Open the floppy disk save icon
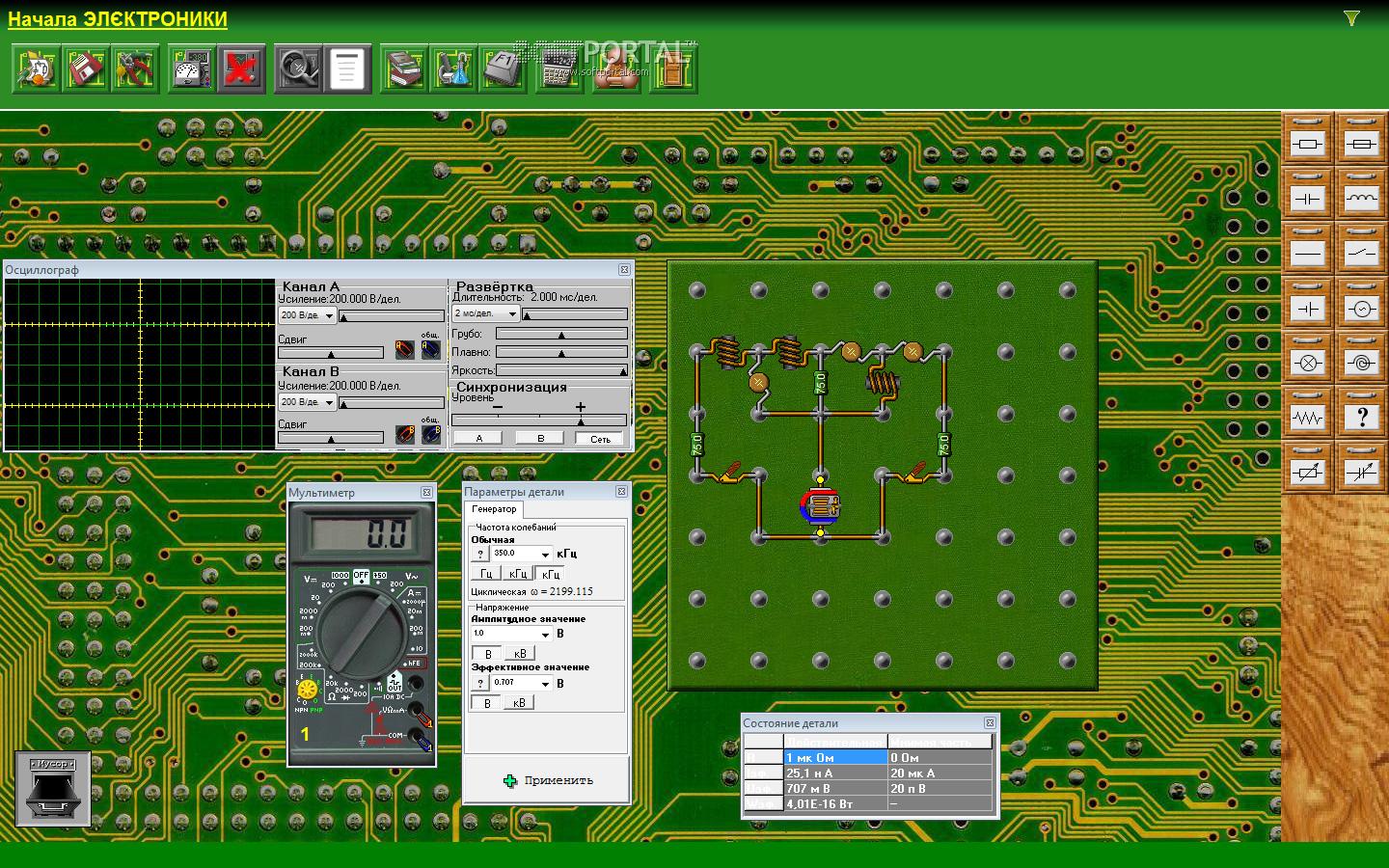The image size is (1389, 868). click(86, 68)
